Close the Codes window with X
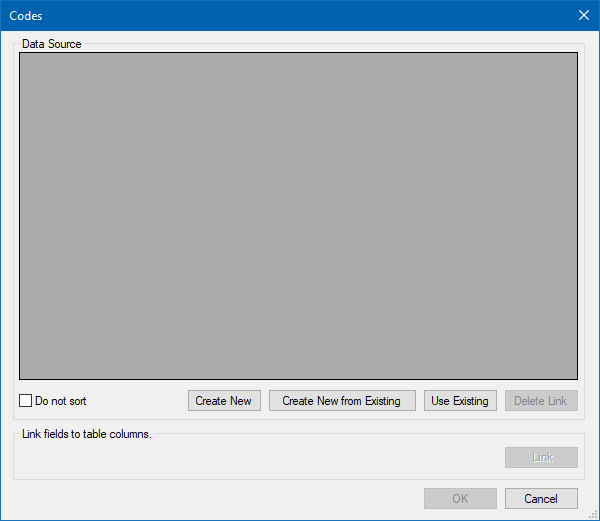This screenshot has width=600, height=521. pyautogui.click(x=584, y=15)
